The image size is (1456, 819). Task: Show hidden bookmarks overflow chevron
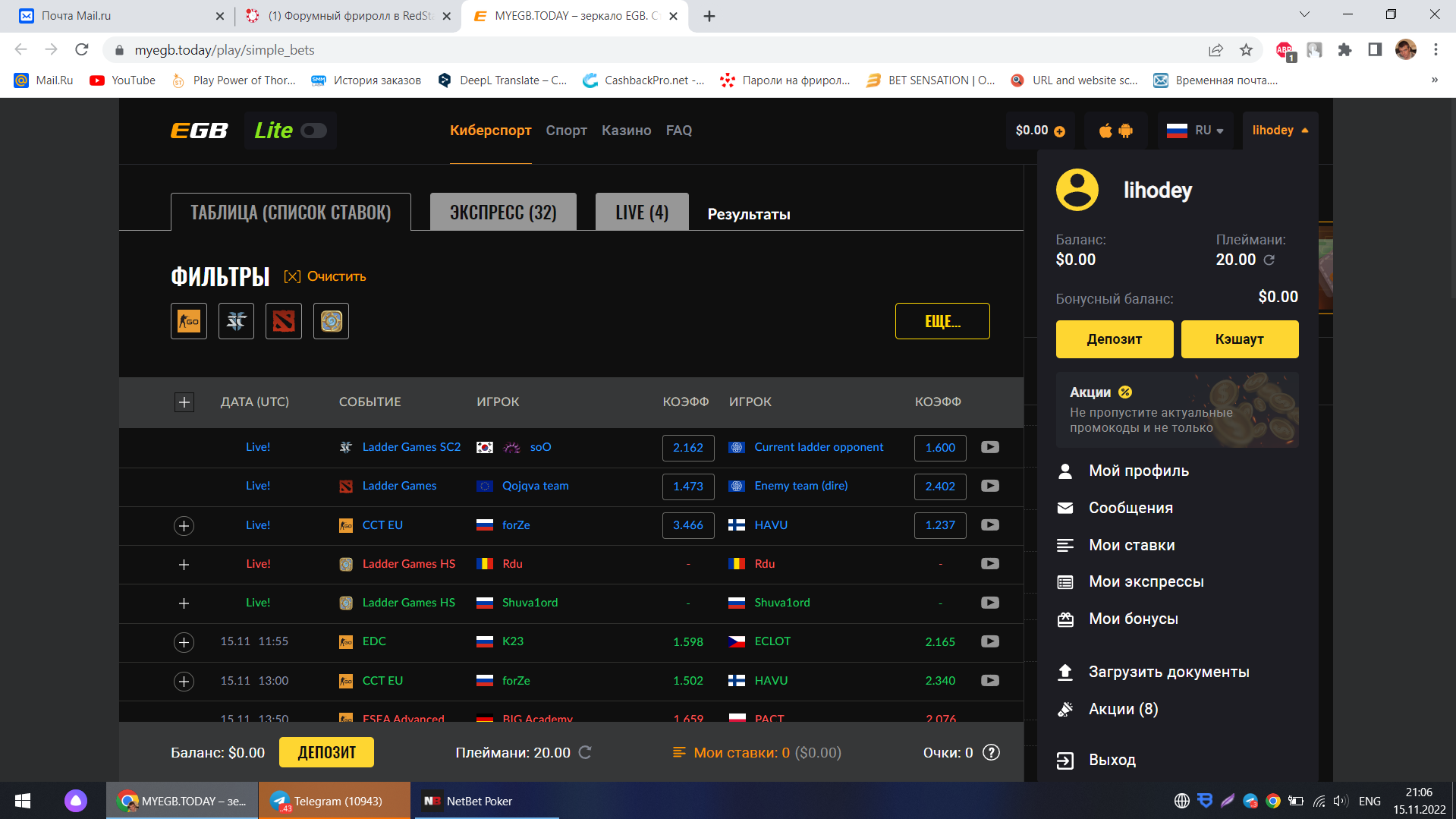1434,80
